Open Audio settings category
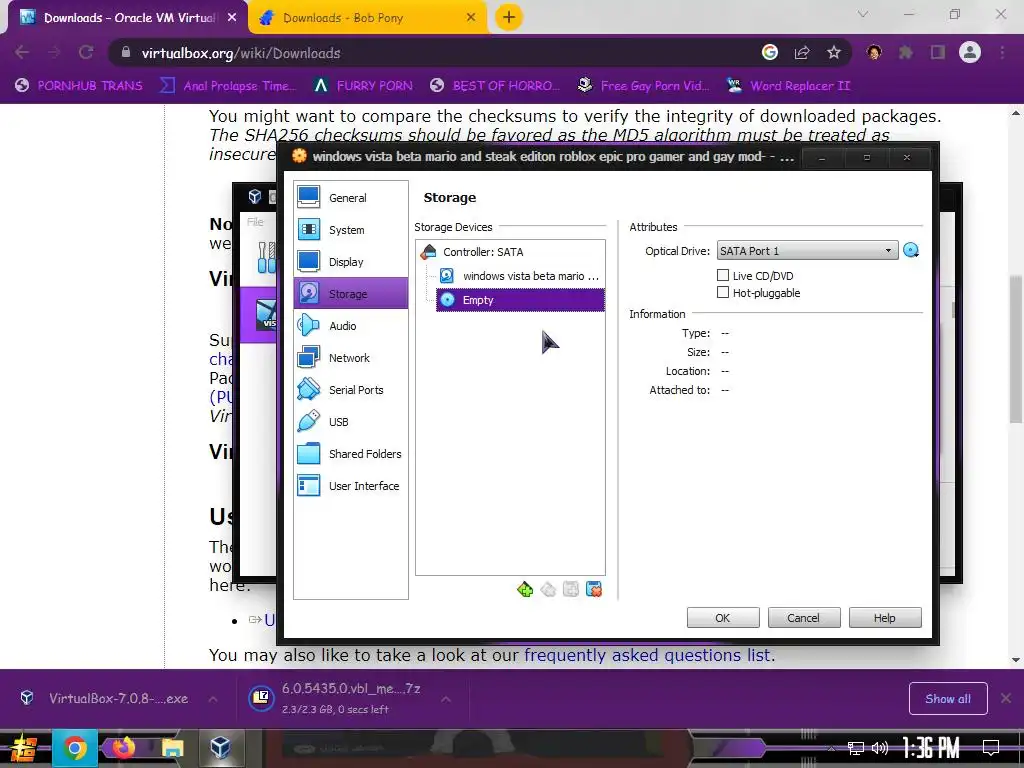Viewport: 1024px width, 768px height. (351, 325)
